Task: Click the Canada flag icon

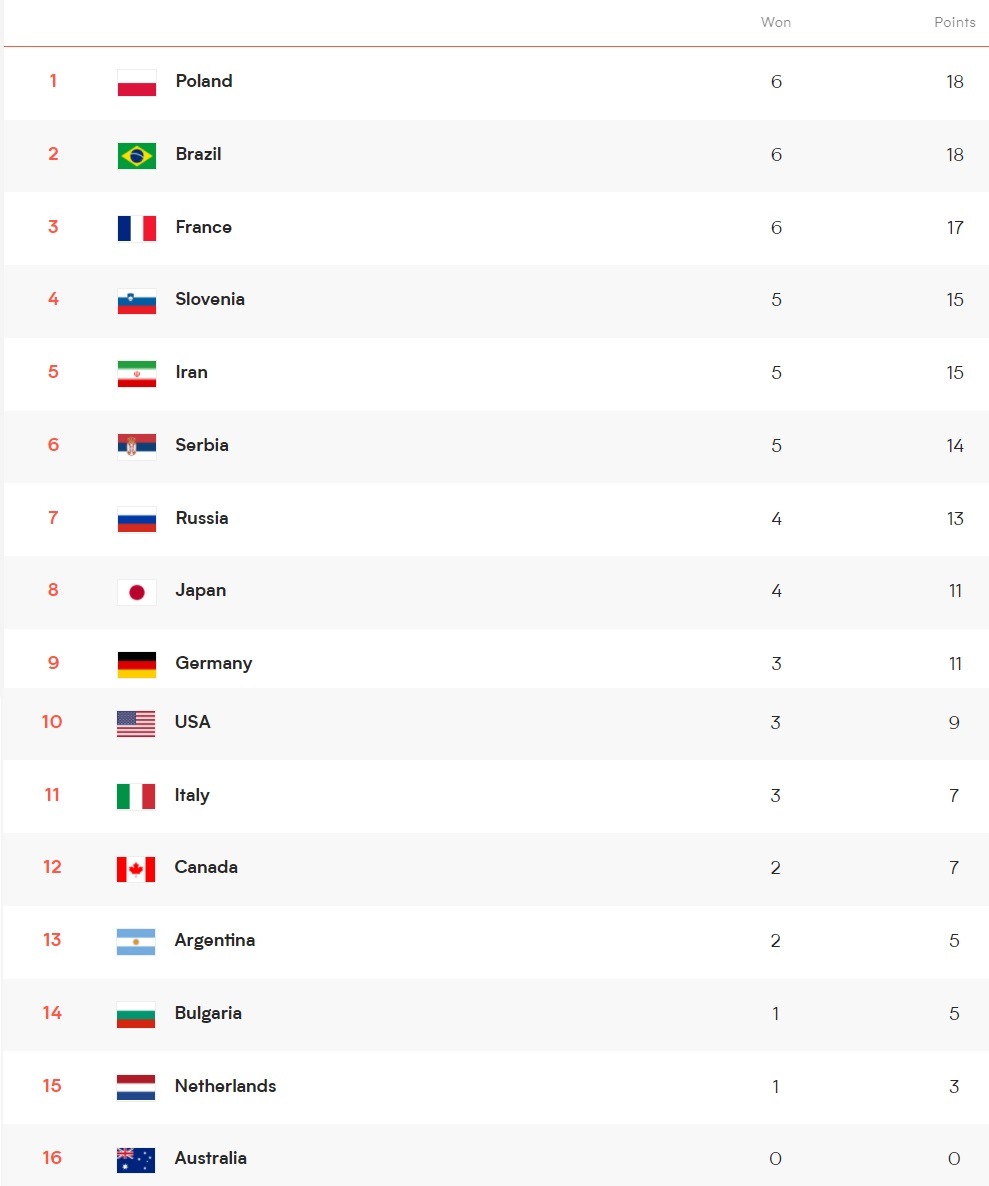Action: click(x=136, y=869)
